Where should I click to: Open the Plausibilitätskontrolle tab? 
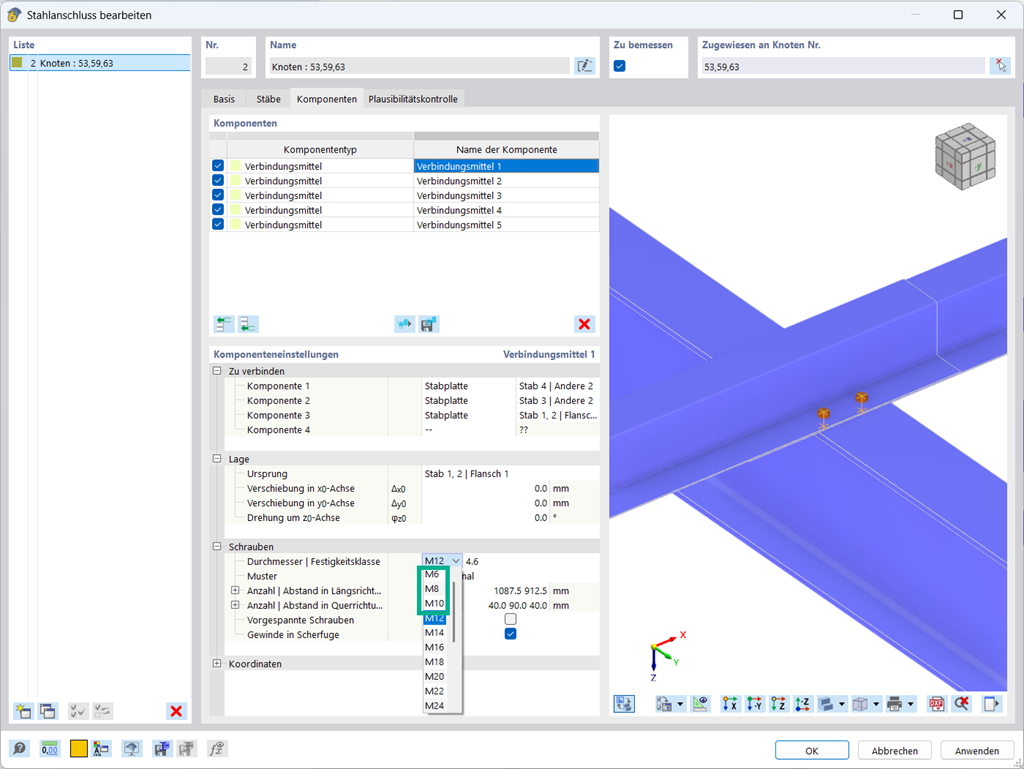(x=413, y=99)
